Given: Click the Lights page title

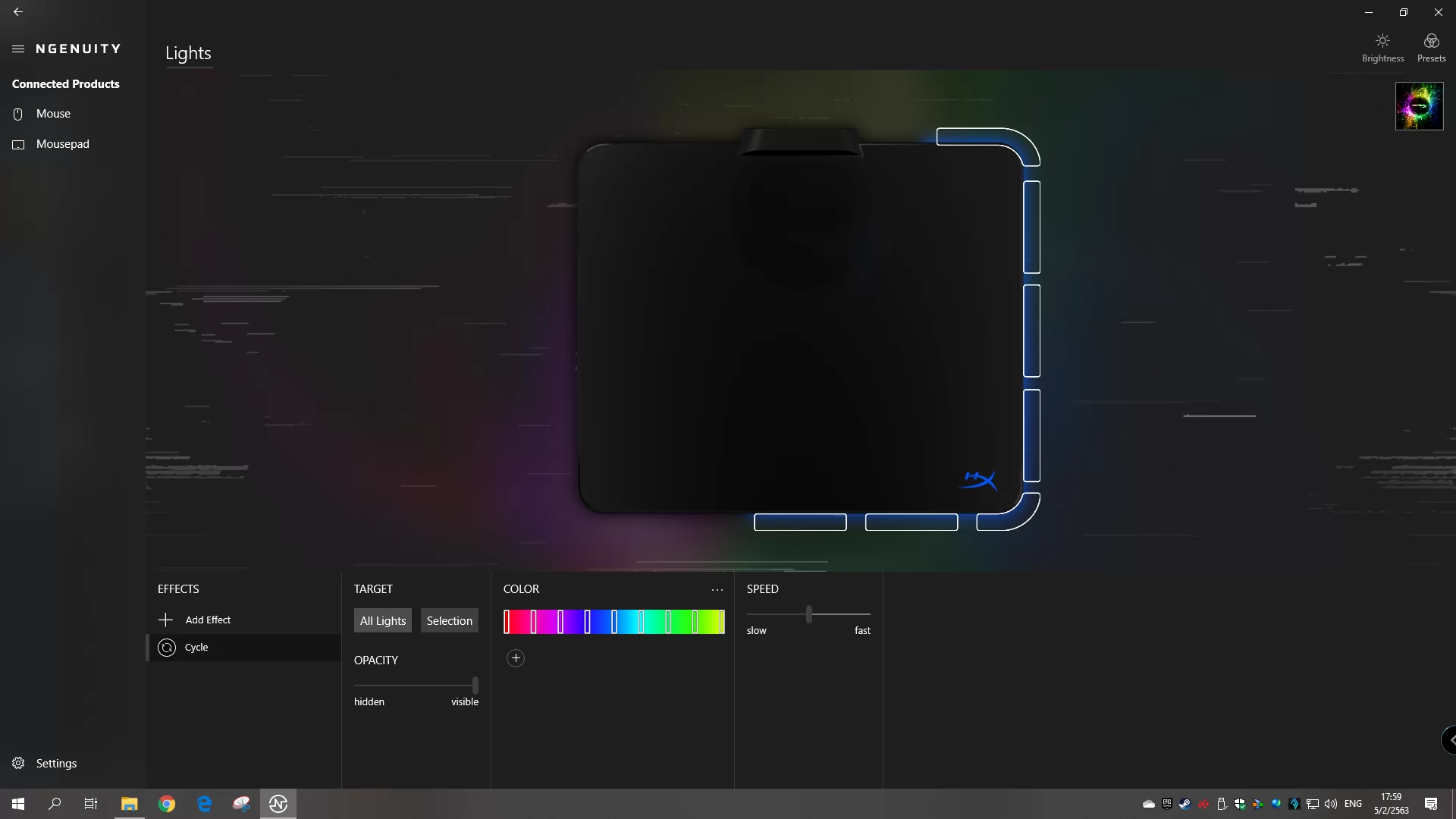Looking at the screenshot, I should 188,53.
